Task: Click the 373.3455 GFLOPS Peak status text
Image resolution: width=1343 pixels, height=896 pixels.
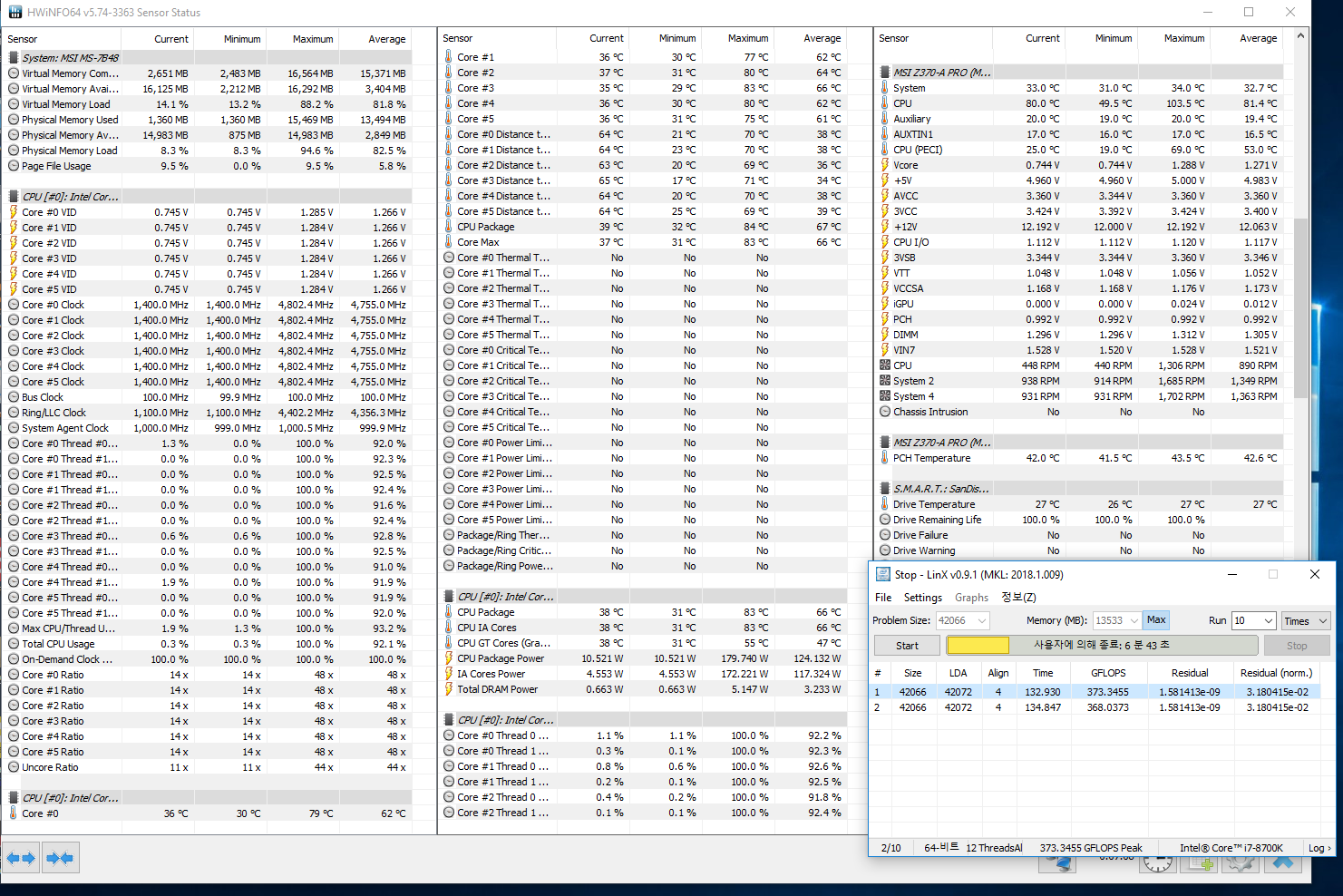Action: tap(1091, 848)
